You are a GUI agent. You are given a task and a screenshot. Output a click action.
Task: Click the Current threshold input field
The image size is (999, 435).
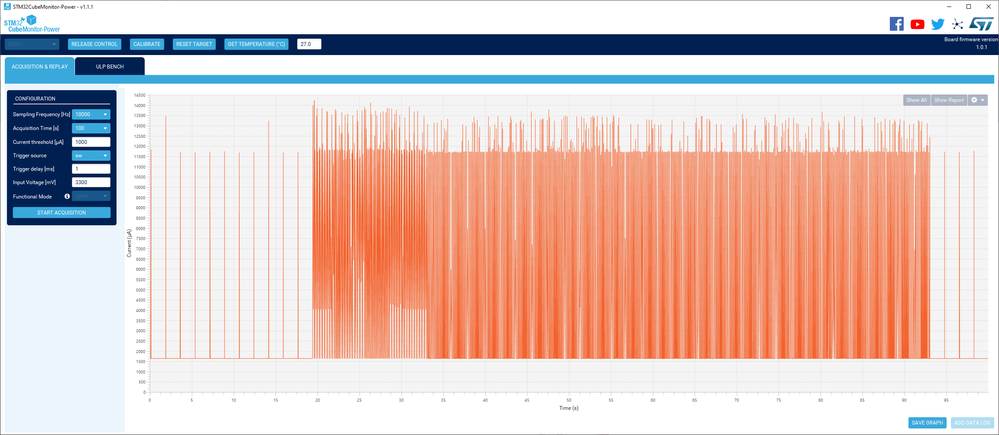pos(91,141)
